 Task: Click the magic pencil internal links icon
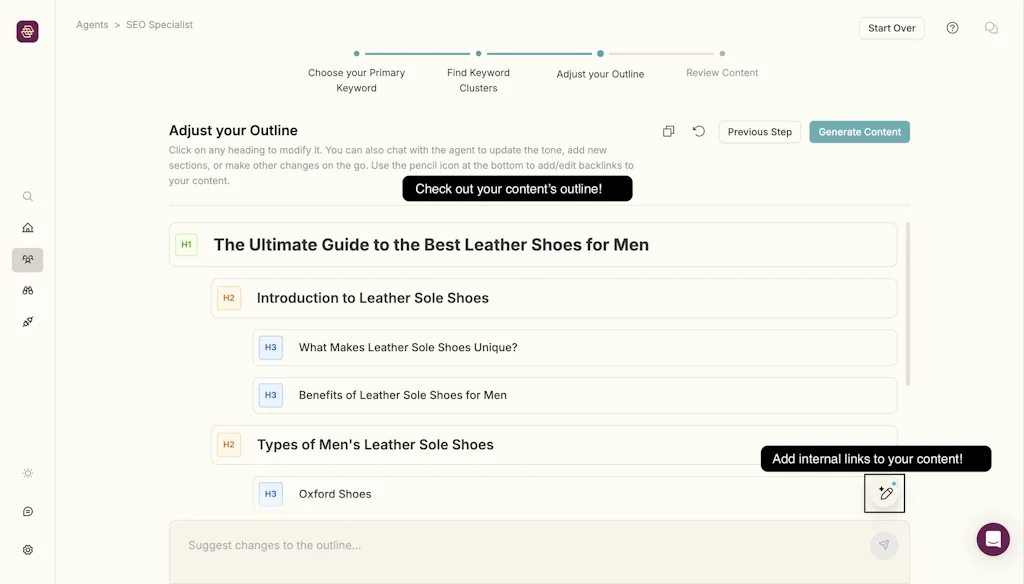[884, 493]
